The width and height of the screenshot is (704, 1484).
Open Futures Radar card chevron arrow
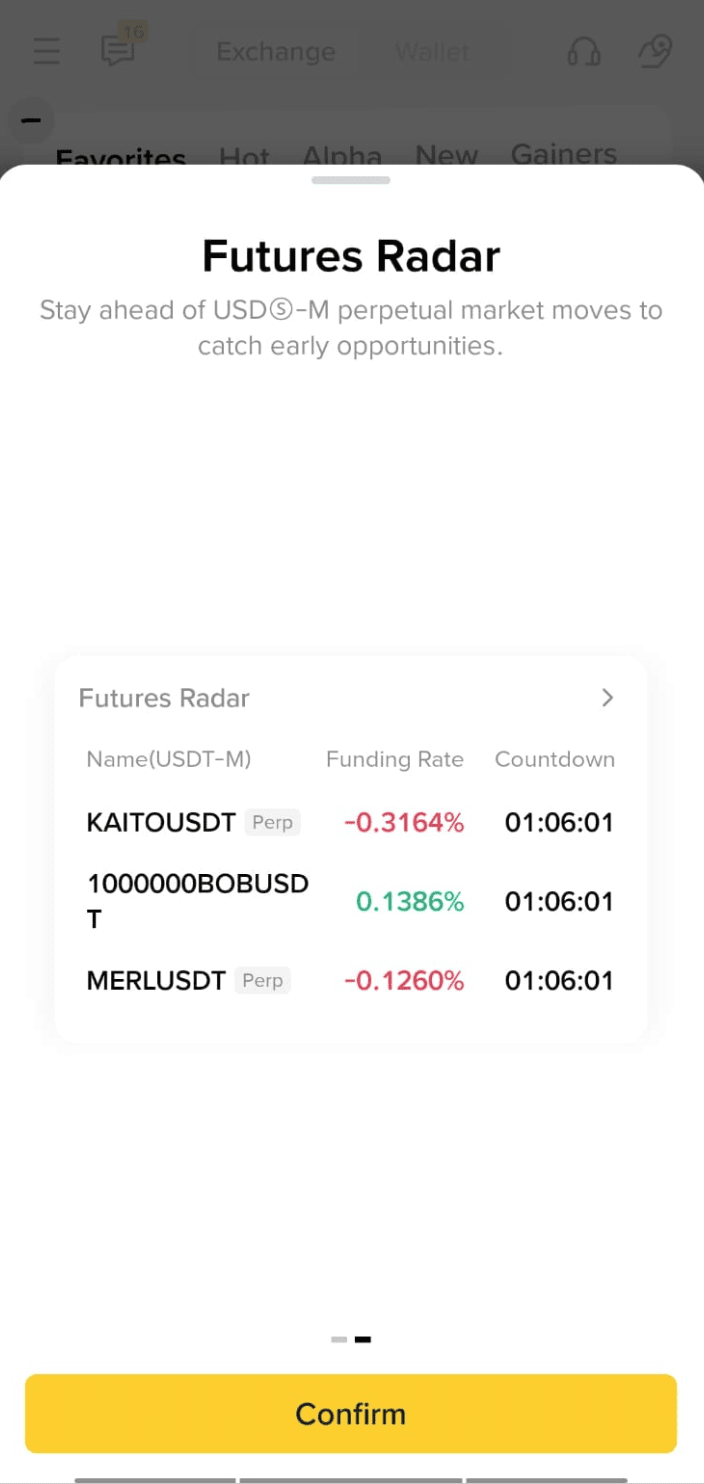(x=607, y=698)
